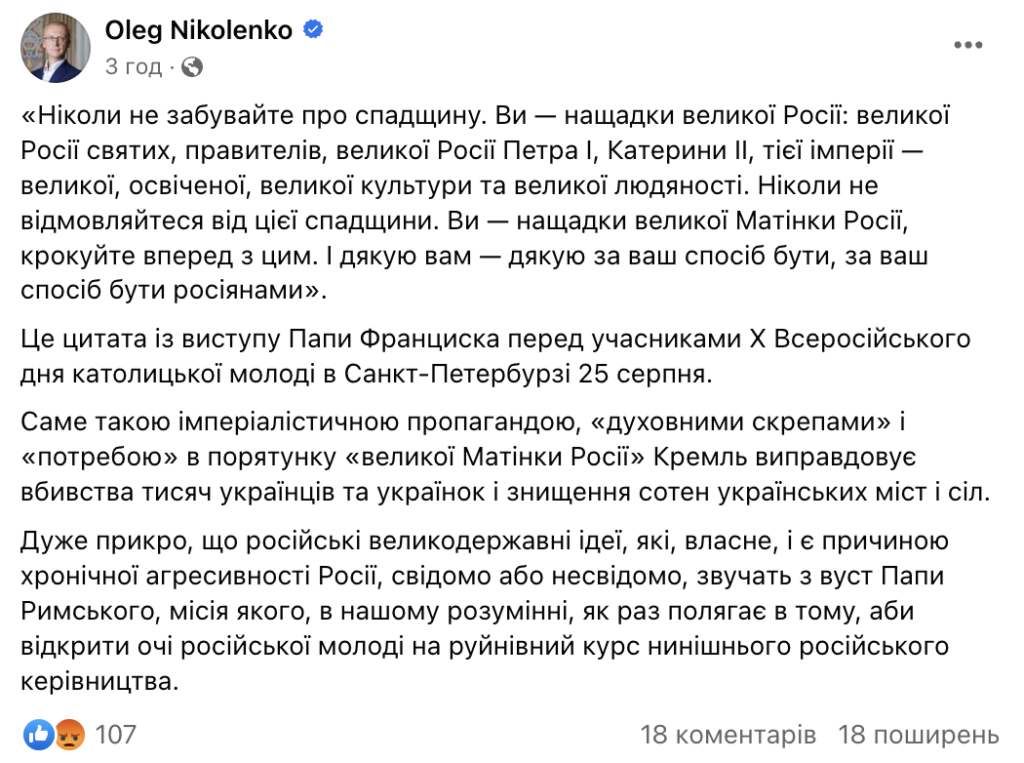Click the phrase "спосіб бути росіянами" ending the quote
1024x763 pixels.
(x=173, y=290)
